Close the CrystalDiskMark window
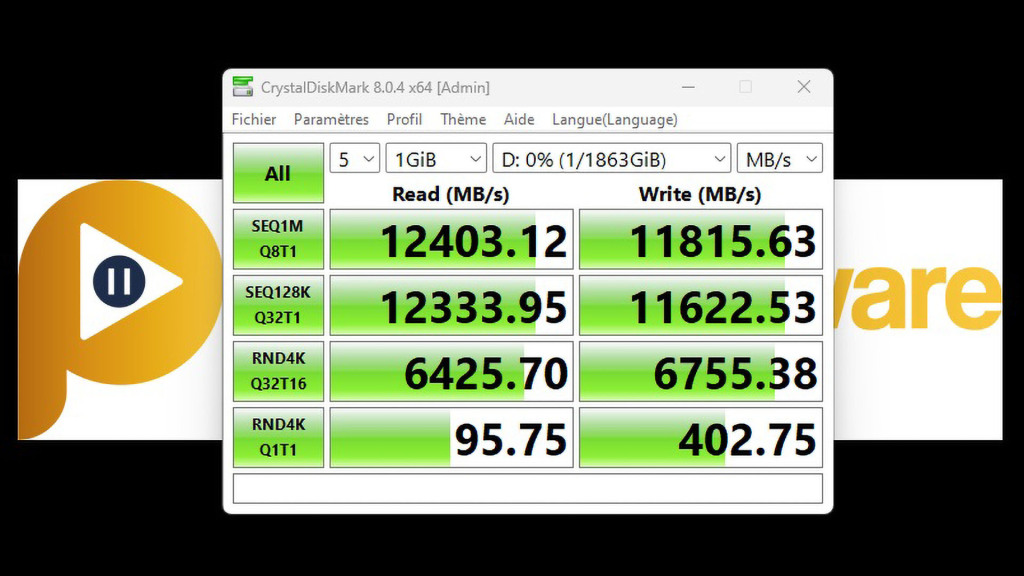 click(803, 87)
